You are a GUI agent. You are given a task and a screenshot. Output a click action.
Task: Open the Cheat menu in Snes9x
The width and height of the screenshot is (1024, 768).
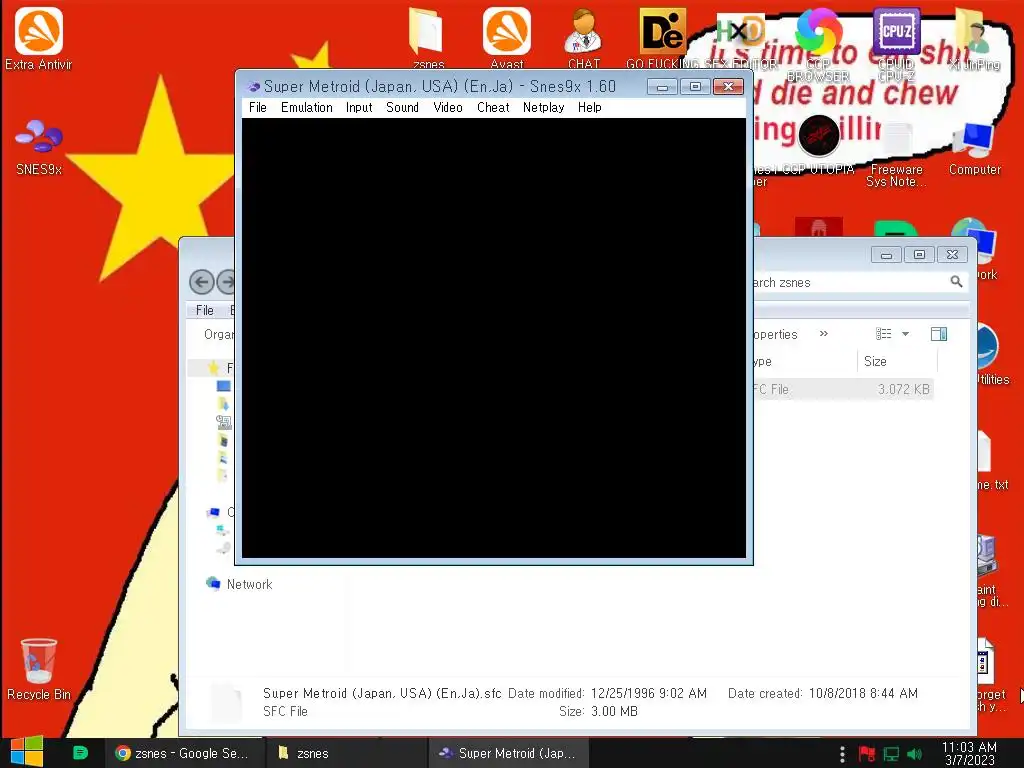click(493, 107)
